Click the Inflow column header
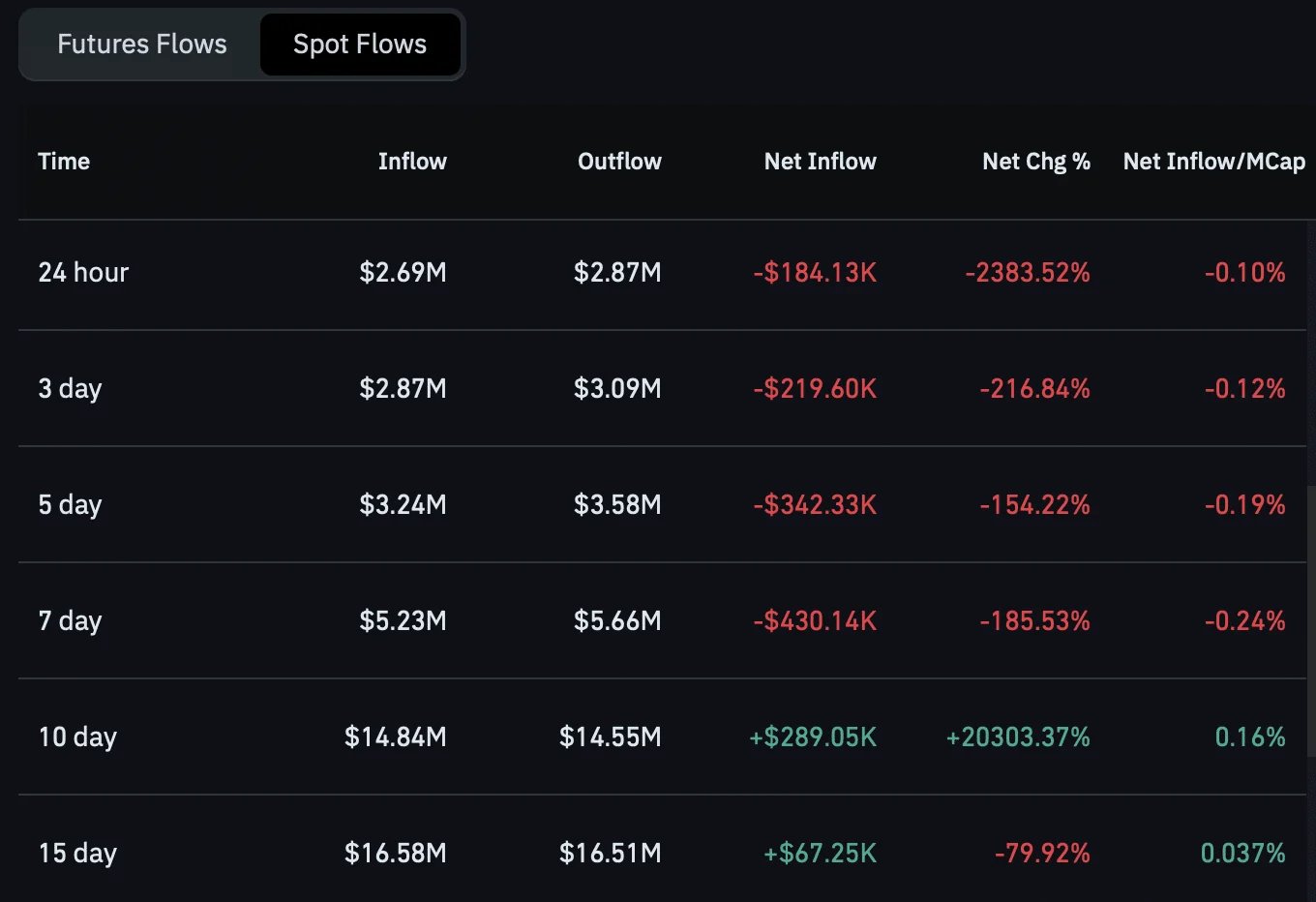 click(412, 162)
